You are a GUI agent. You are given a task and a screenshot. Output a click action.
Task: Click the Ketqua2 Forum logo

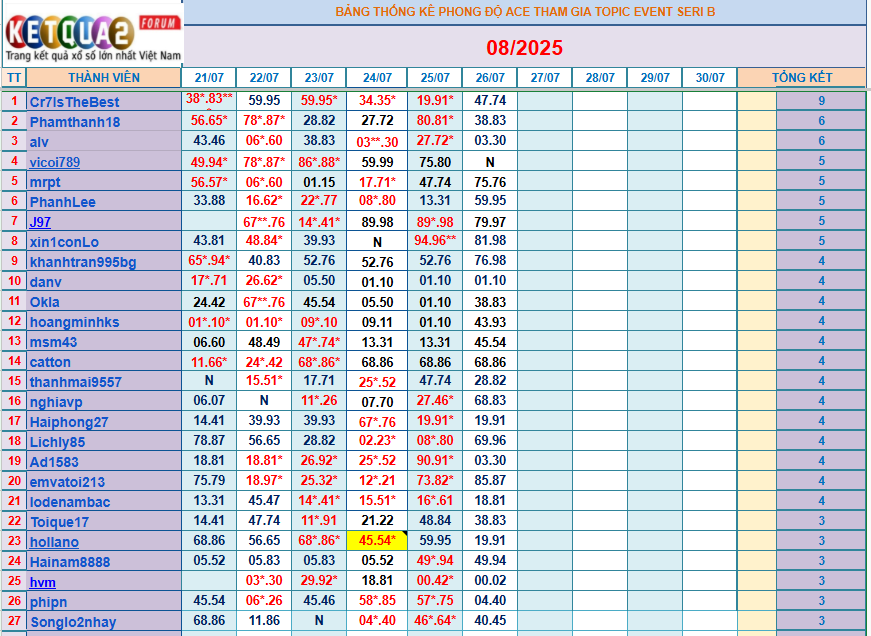93,35
